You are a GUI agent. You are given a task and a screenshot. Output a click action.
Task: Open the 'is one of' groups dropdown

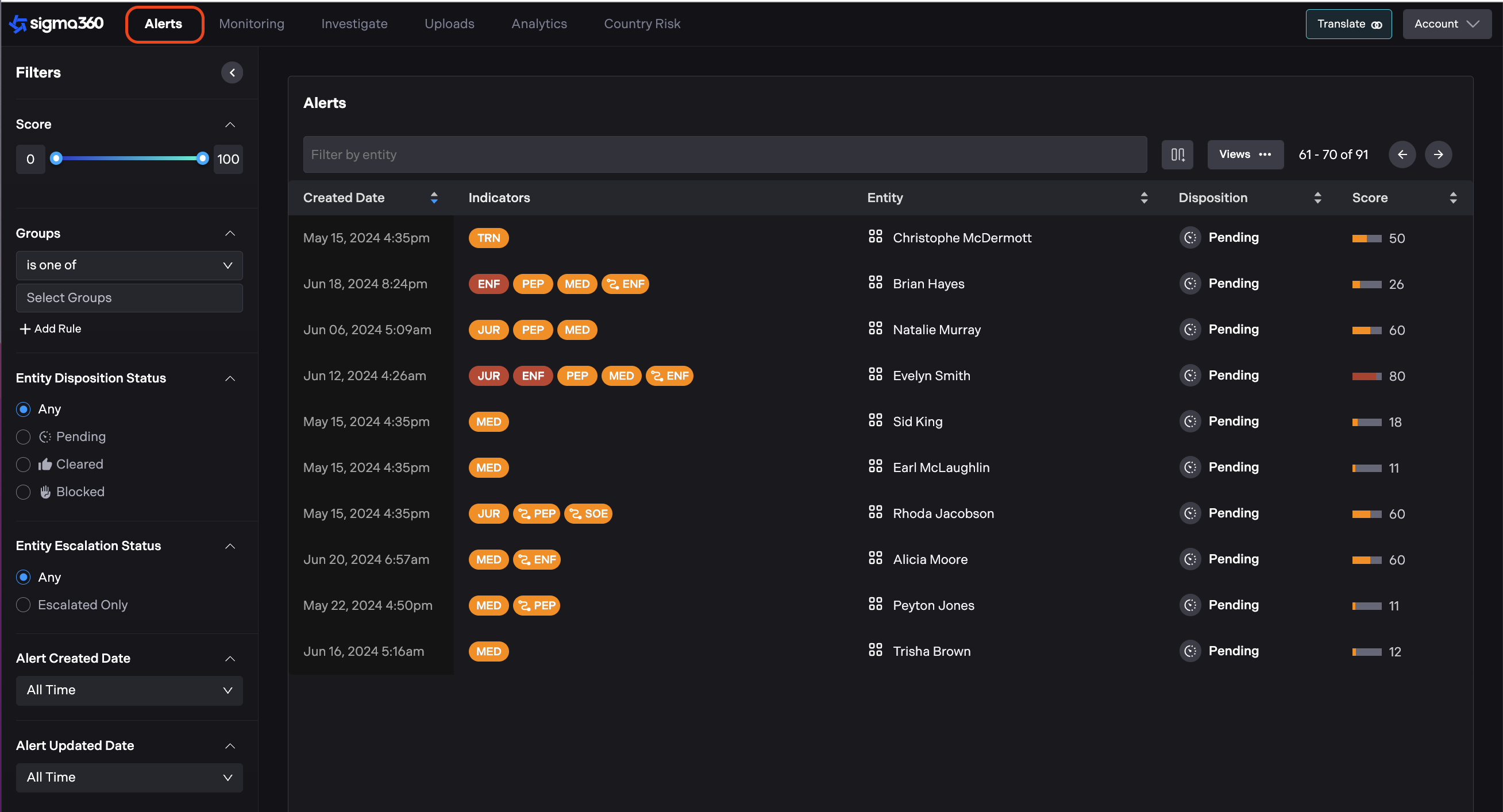(x=129, y=265)
